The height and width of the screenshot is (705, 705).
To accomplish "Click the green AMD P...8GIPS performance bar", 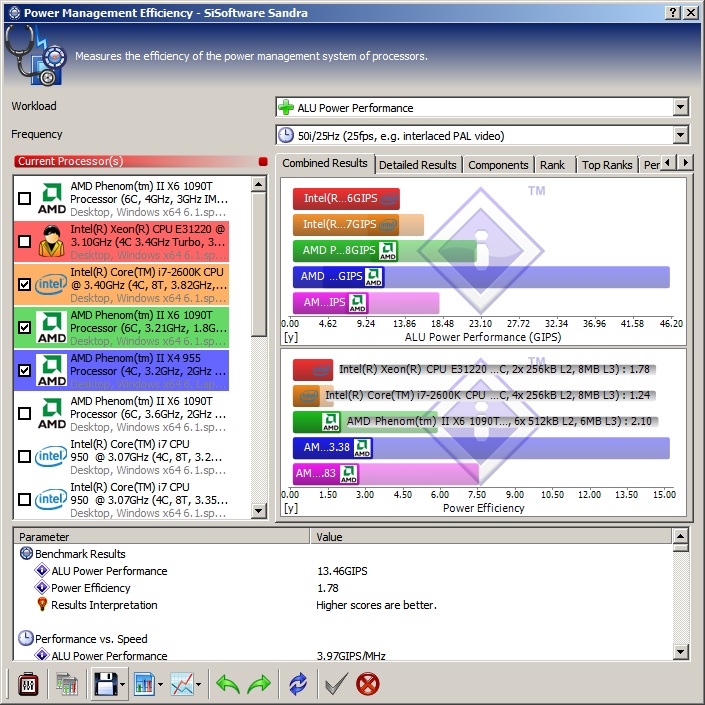I will [384, 251].
